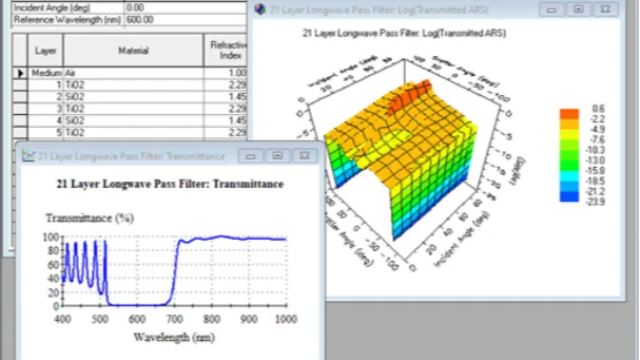
Task: Select the Medium Air row marker arrow
Action: click(x=20, y=73)
